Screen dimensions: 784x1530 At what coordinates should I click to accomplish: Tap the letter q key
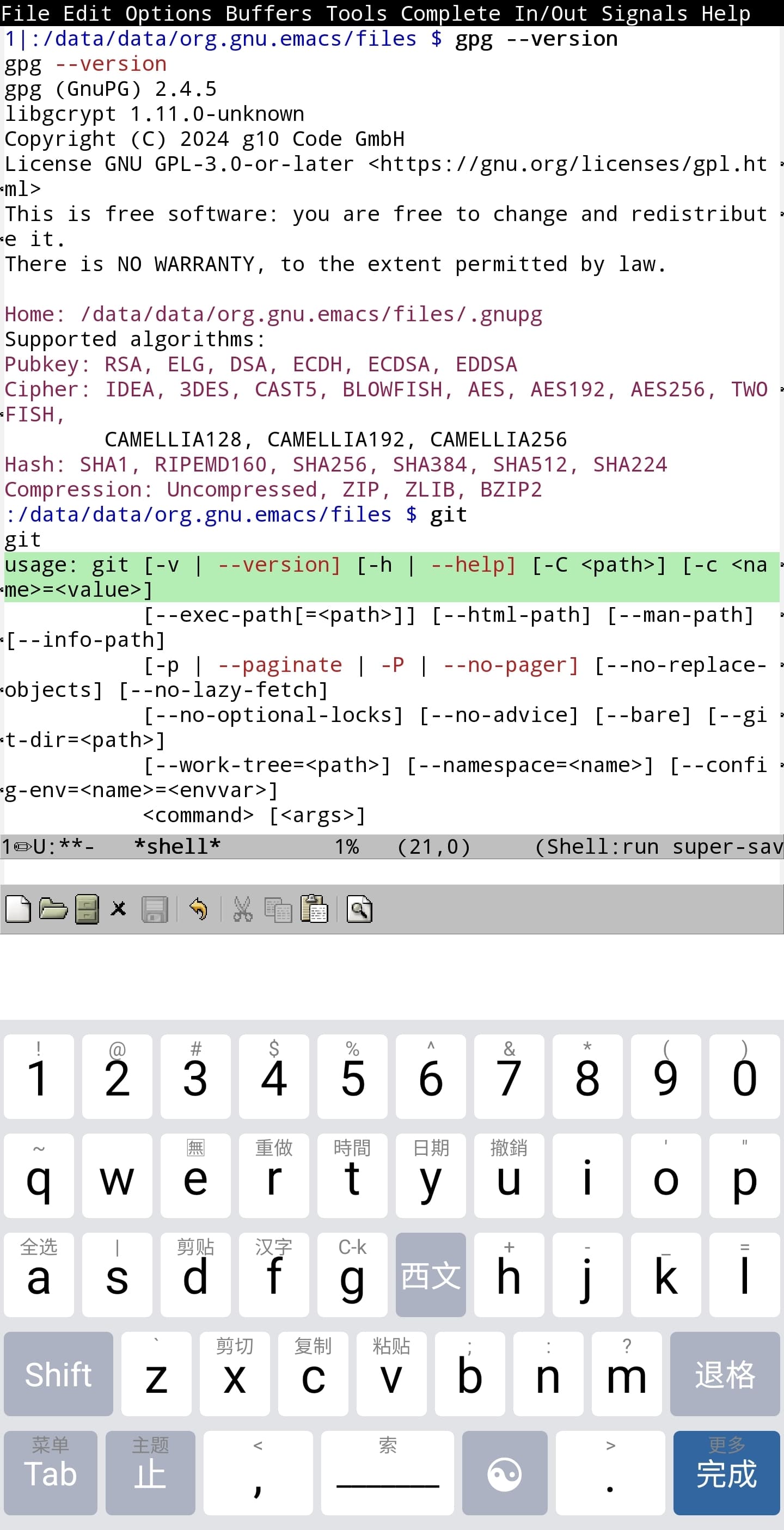click(x=39, y=1176)
